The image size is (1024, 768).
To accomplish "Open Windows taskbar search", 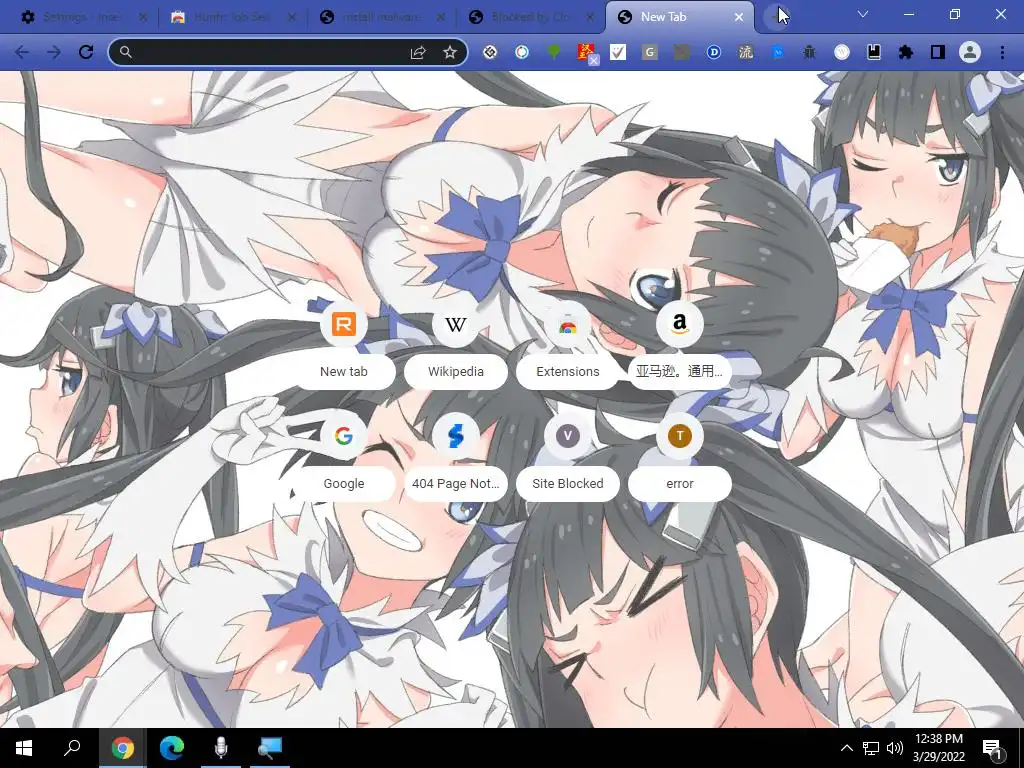I will coord(72,748).
